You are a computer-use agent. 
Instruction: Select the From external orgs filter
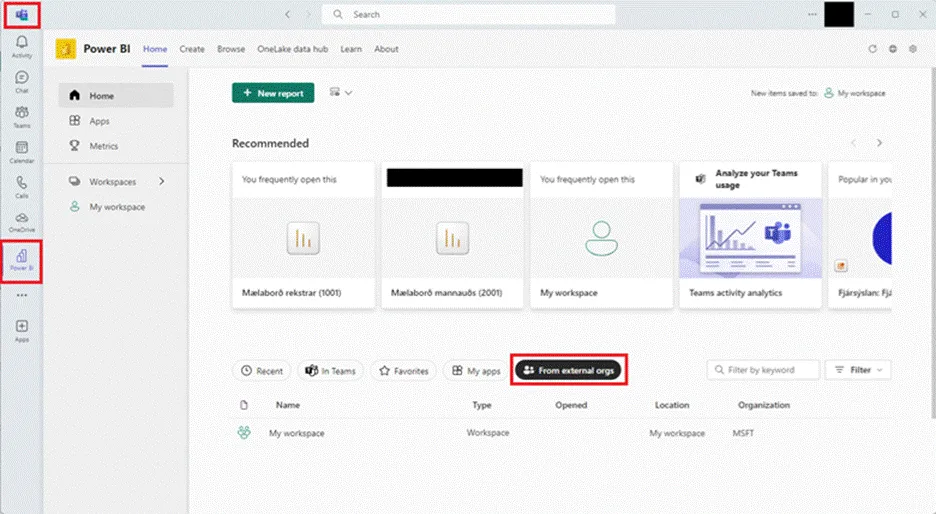point(568,371)
